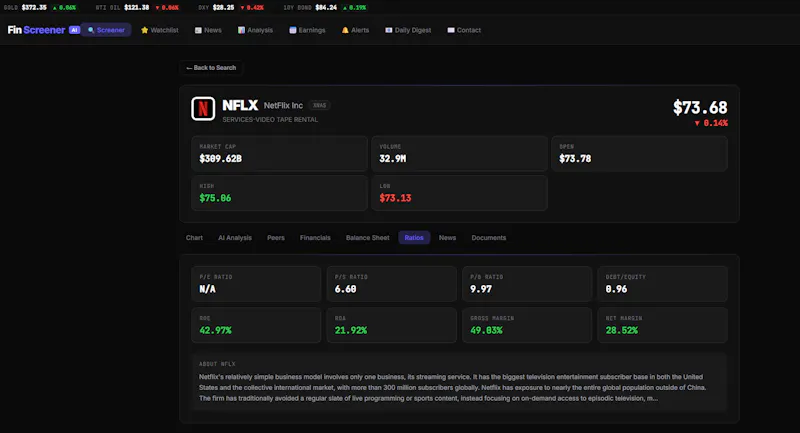Click the current price $73.68
Image resolution: width=800 pixels, height=433 pixels.
pos(700,108)
